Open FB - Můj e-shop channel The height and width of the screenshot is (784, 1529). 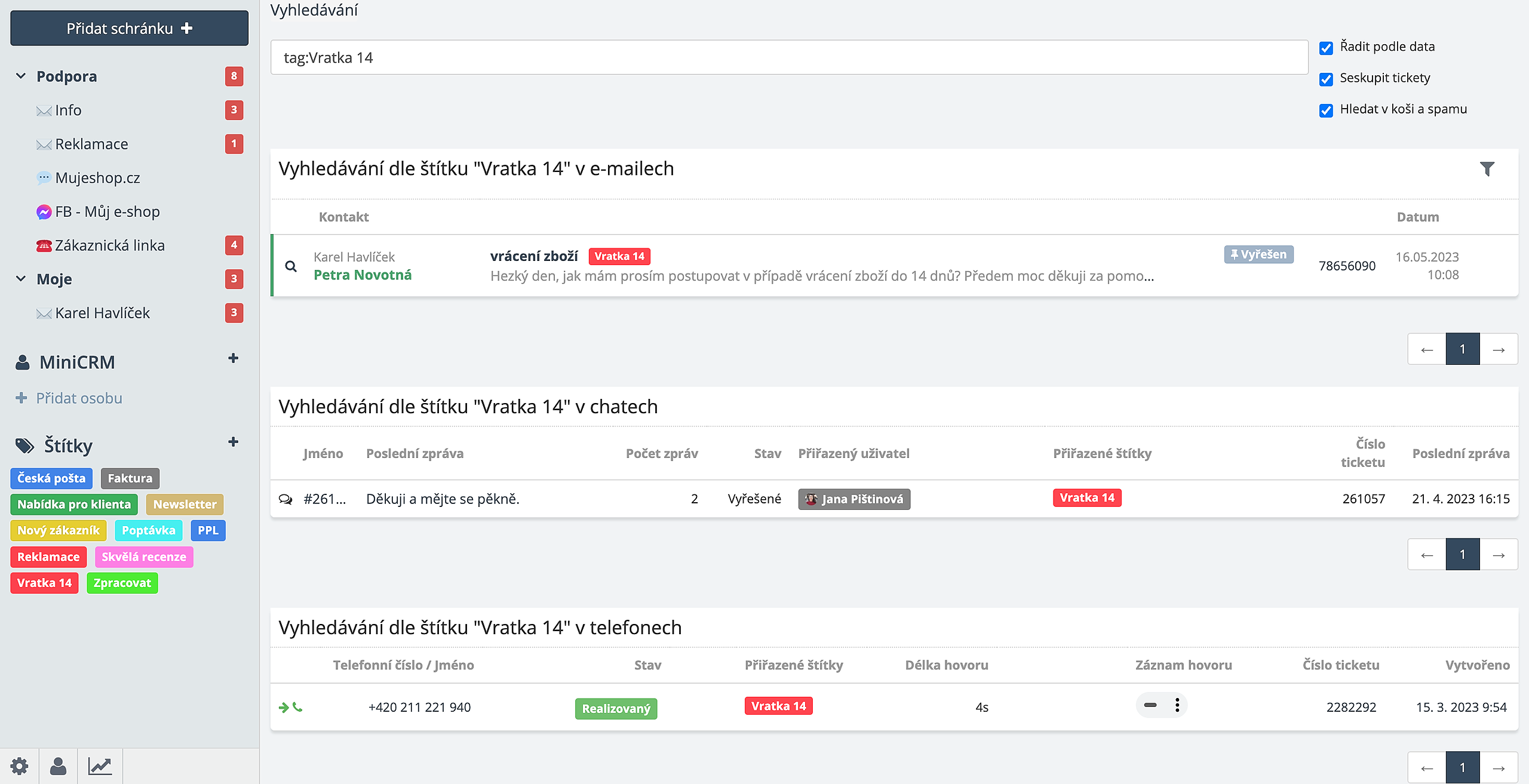[107, 212]
